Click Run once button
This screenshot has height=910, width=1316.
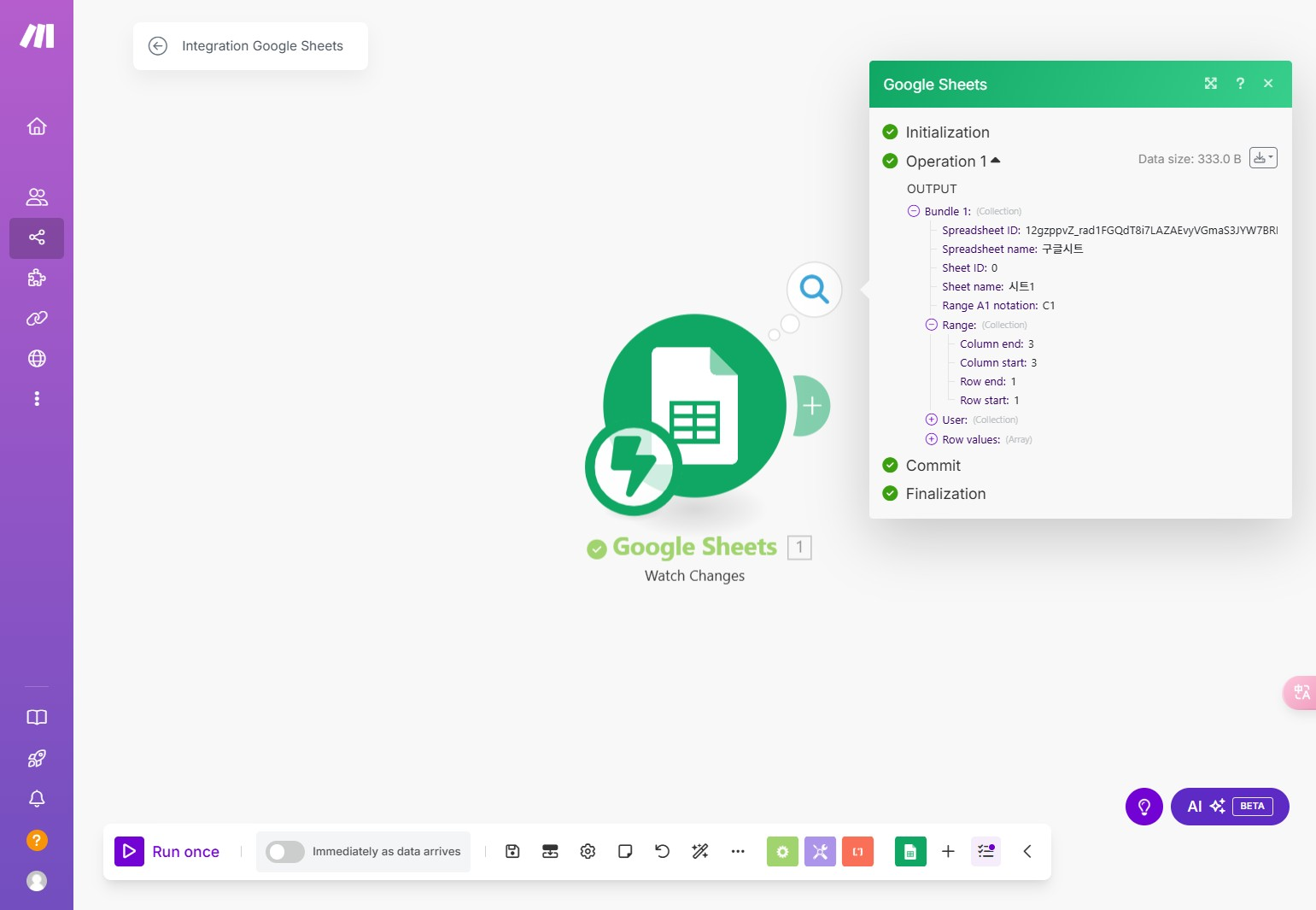(x=167, y=851)
